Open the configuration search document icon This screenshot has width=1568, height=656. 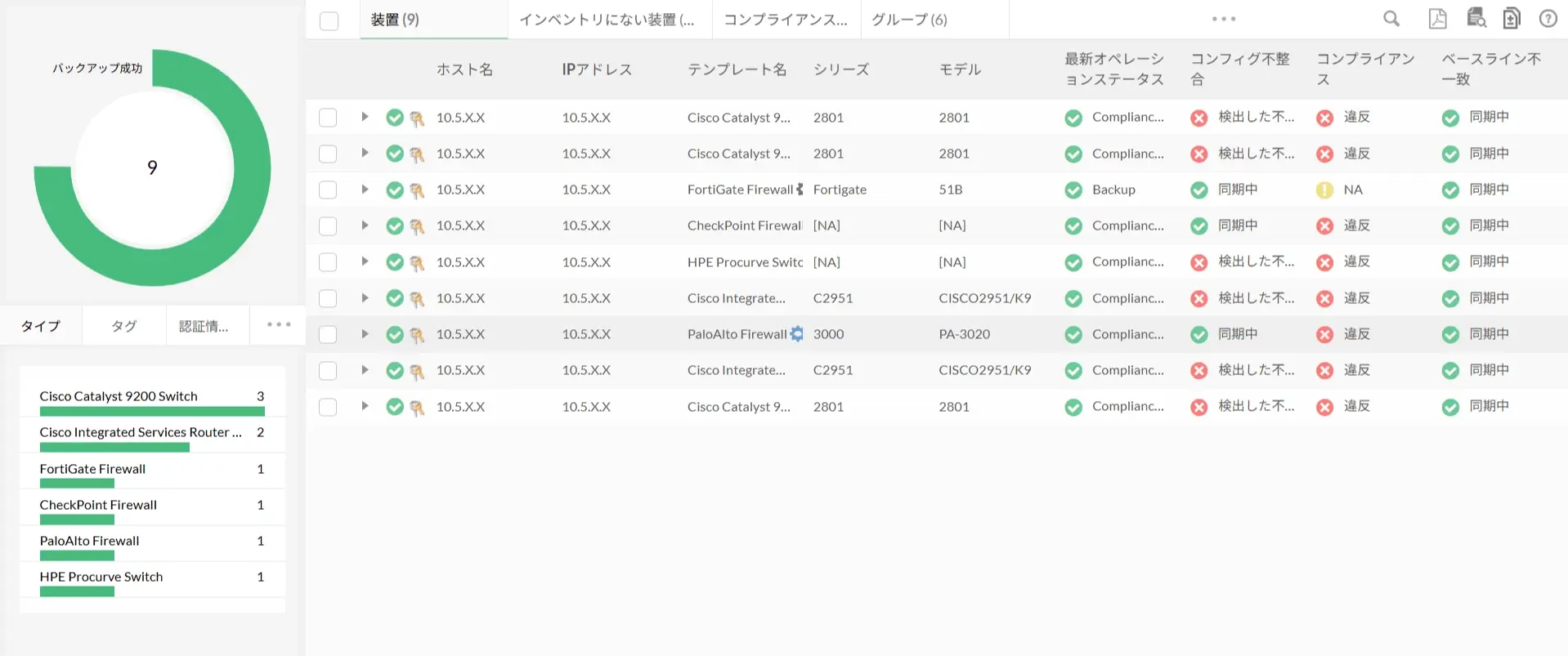pyautogui.click(x=1476, y=18)
